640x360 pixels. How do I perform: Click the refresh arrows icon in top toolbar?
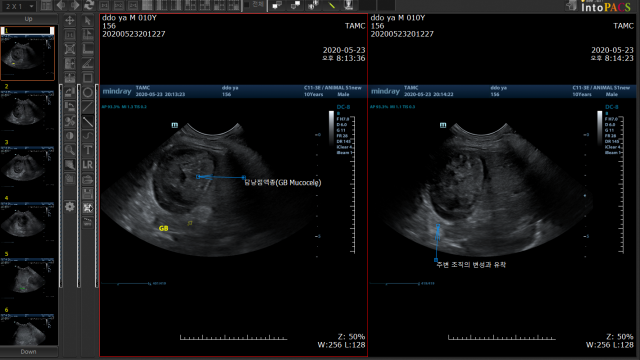89,5
